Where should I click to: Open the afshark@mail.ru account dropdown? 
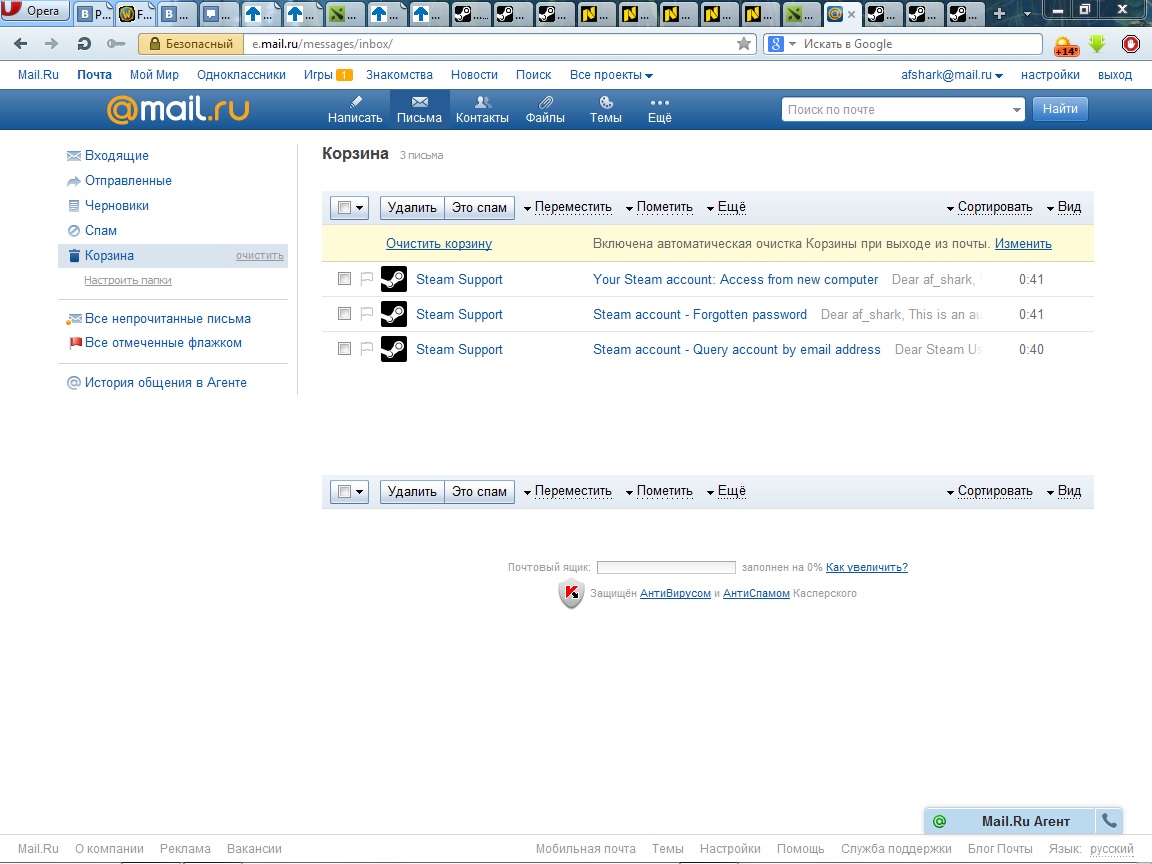pos(951,75)
